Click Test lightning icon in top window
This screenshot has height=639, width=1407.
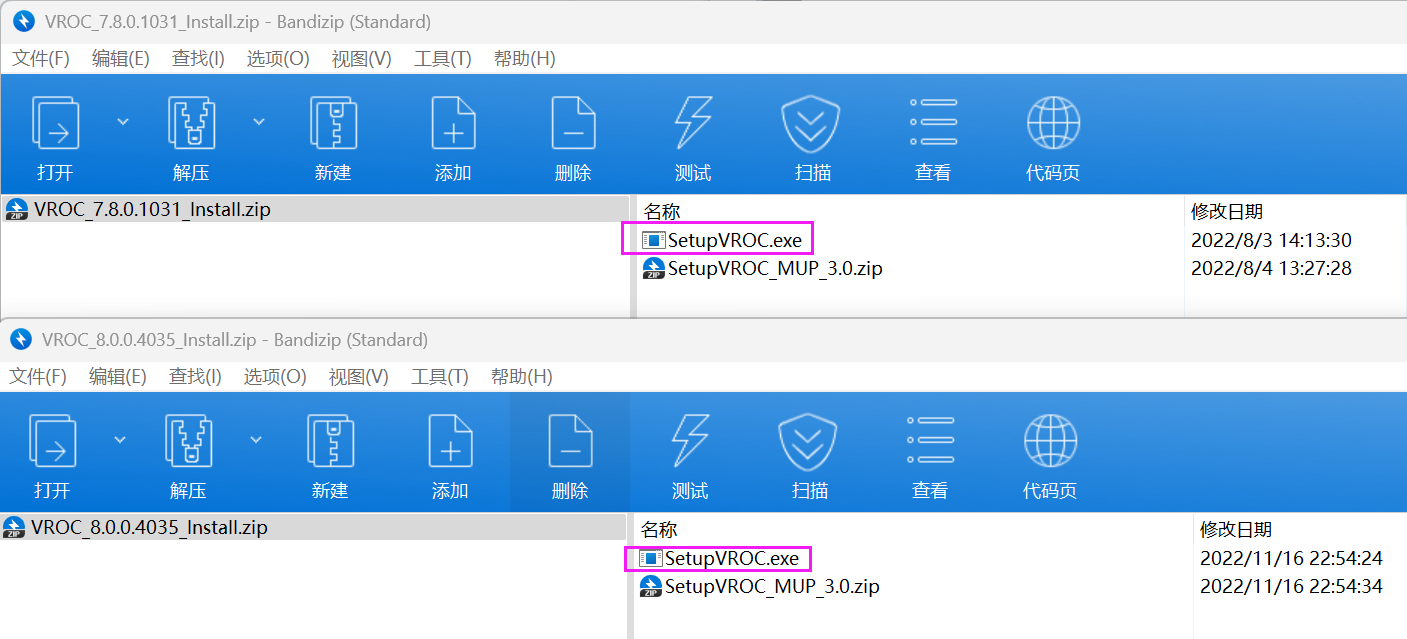[x=693, y=124]
